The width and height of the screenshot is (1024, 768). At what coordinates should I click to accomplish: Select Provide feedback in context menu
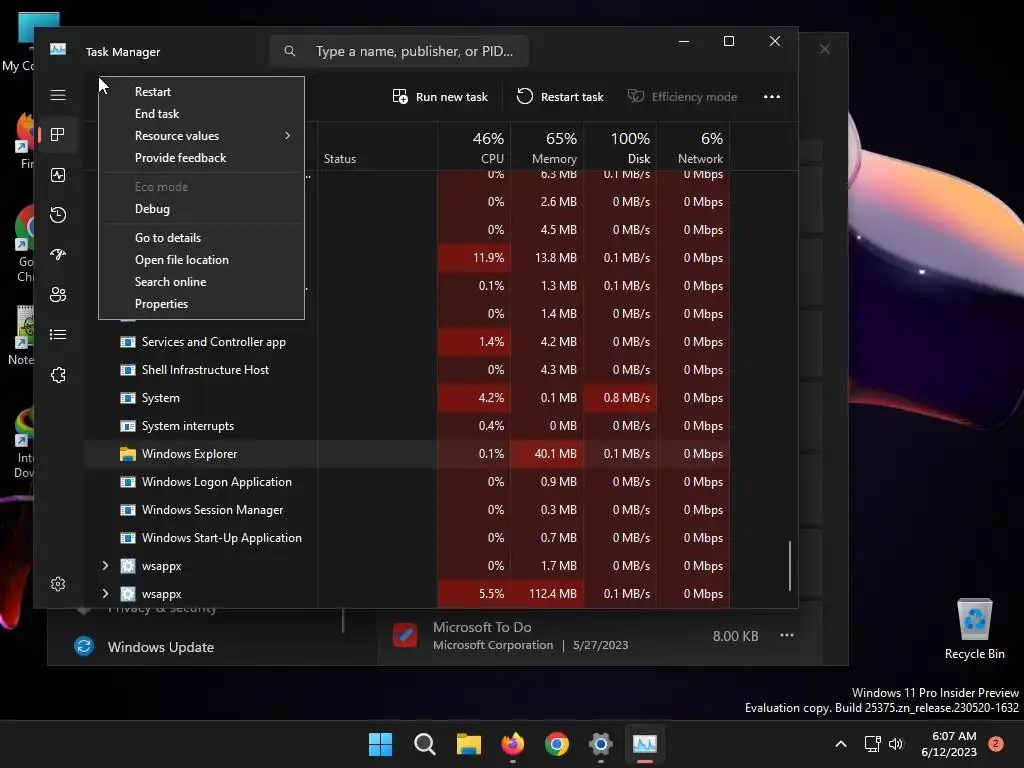coord(201,158)
